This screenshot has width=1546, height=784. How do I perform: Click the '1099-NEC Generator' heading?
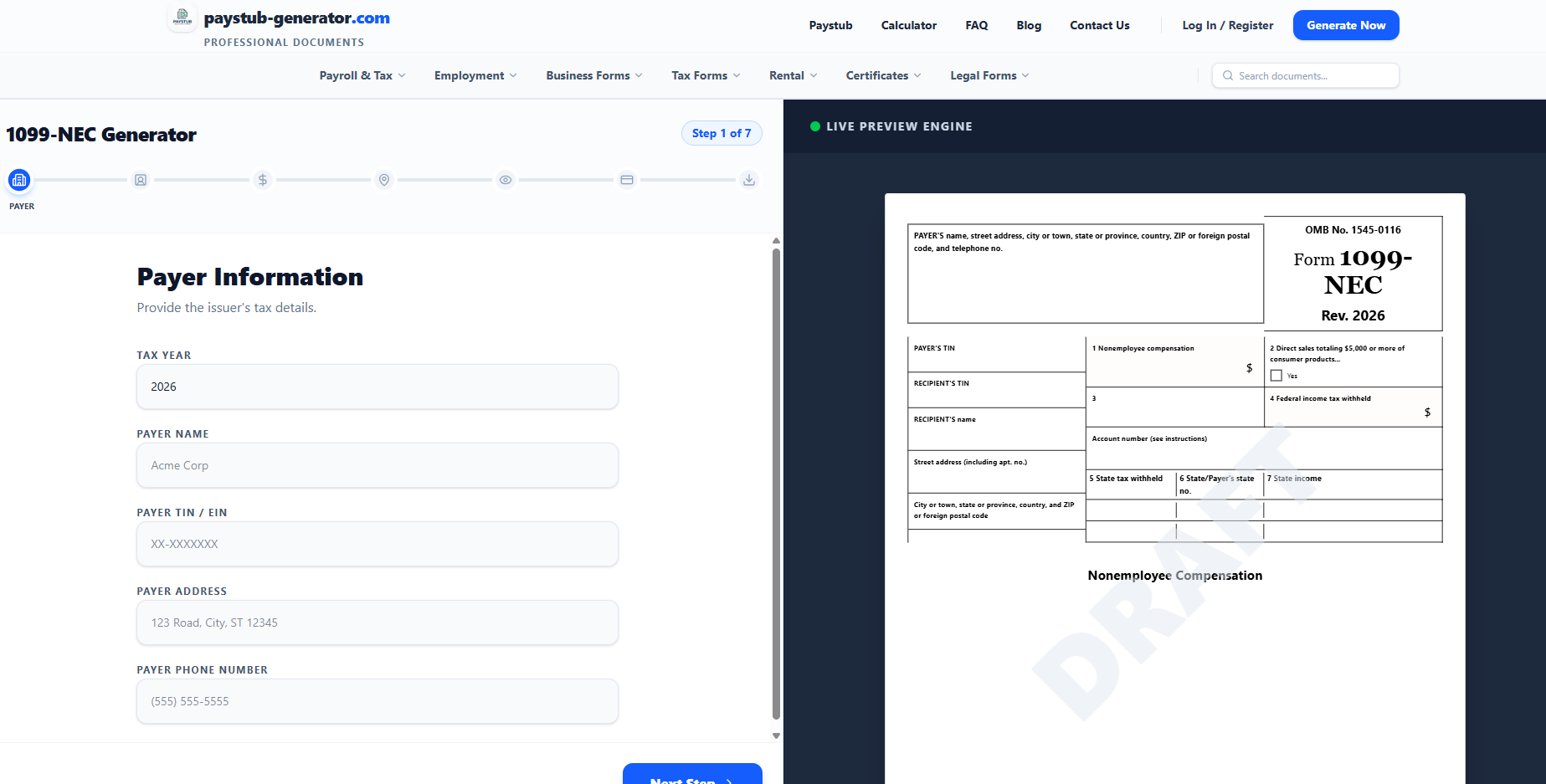click(101, 135)
